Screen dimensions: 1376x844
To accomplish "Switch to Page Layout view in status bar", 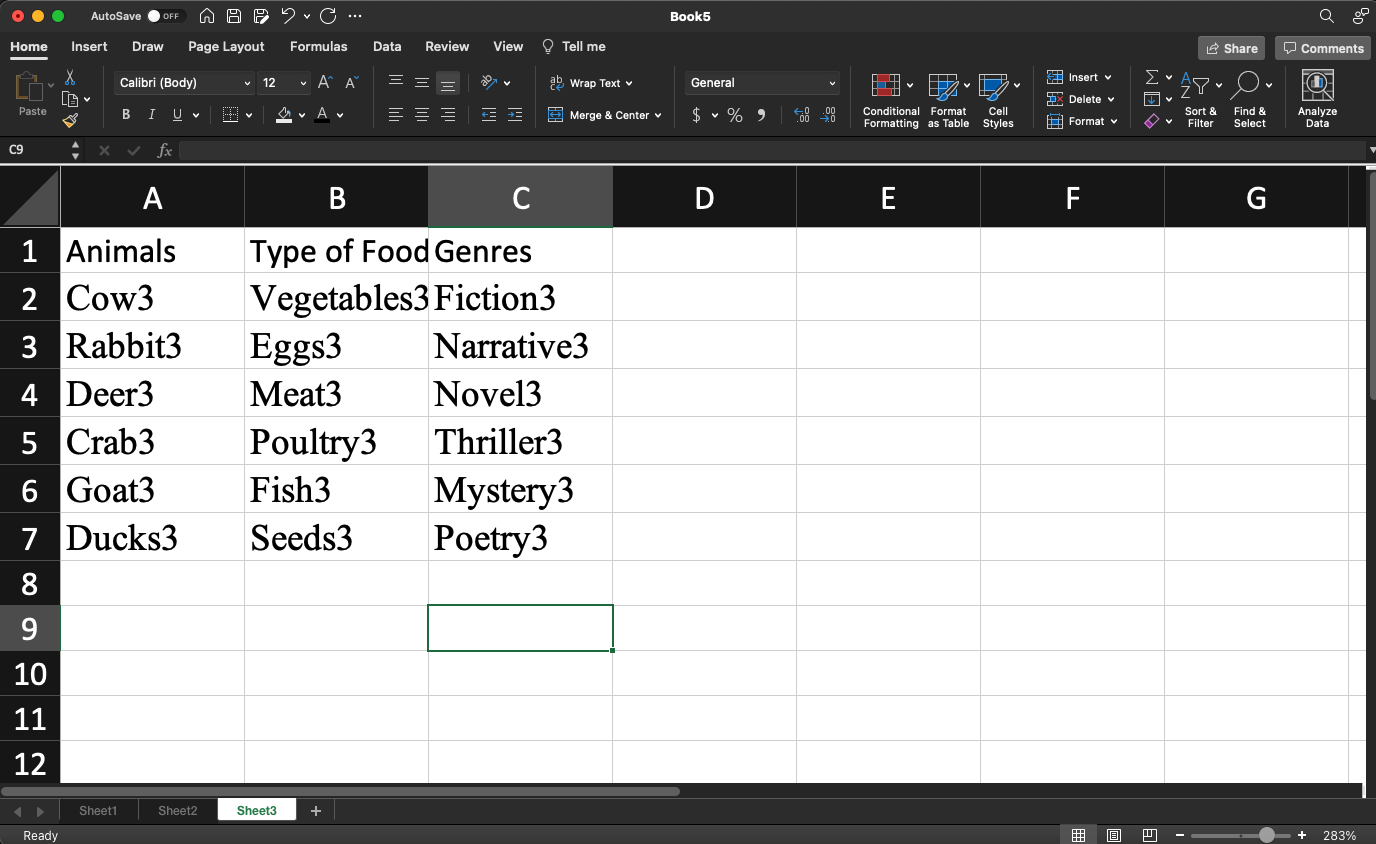I will coord(1114,835).
